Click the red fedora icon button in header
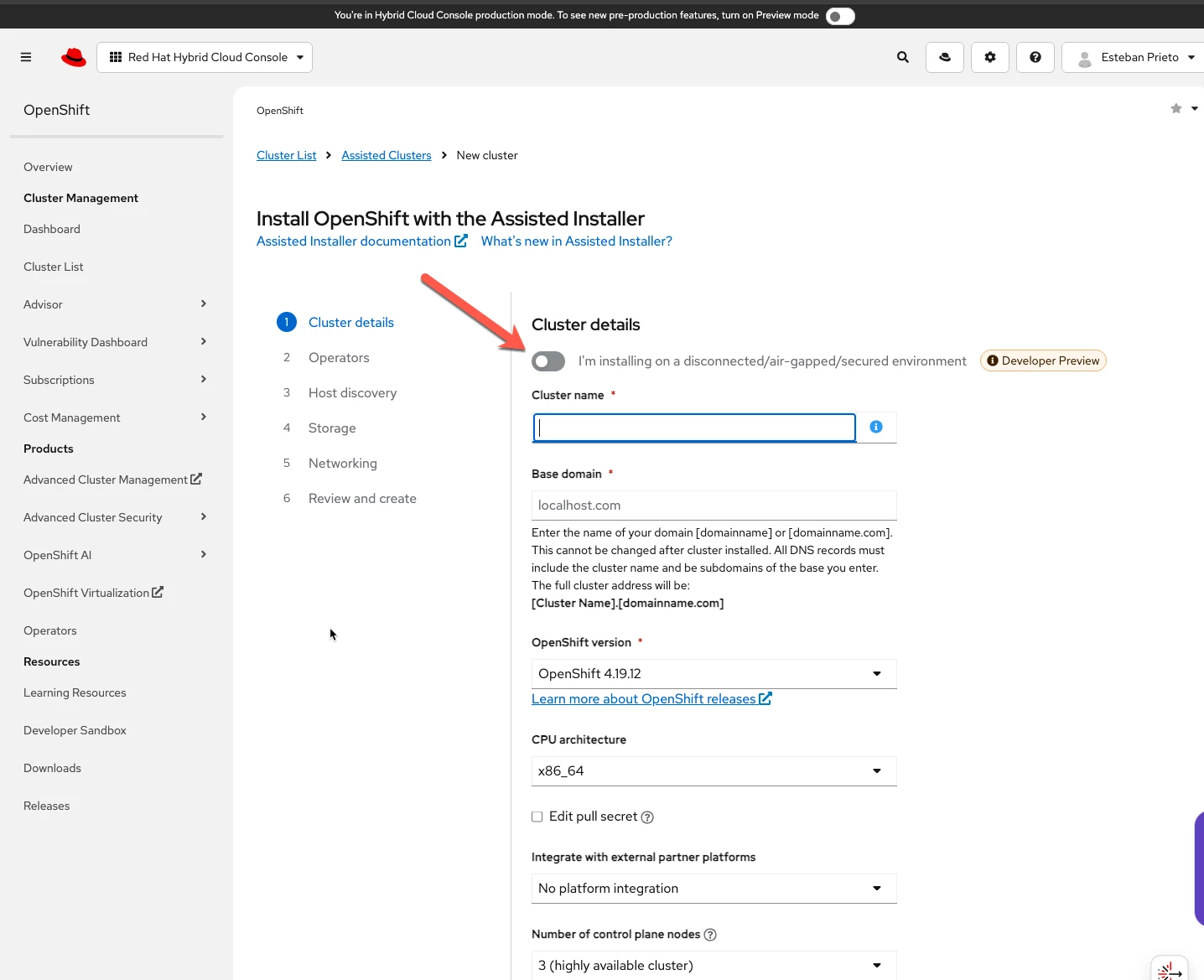The width and height of the screenshot is (1204, 980). click(945, 57)
